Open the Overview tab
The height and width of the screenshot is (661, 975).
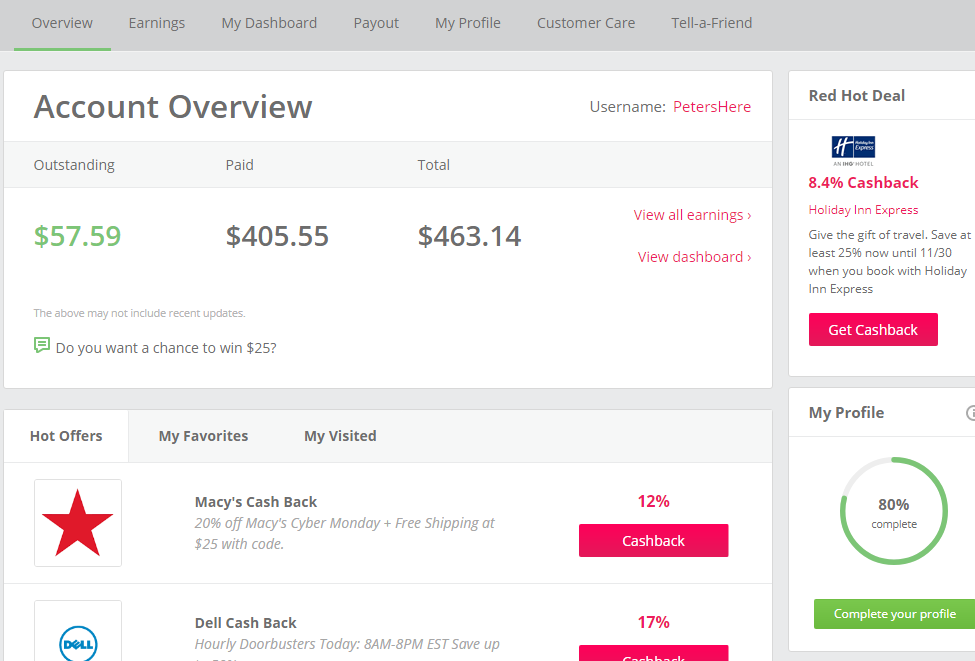62,24
